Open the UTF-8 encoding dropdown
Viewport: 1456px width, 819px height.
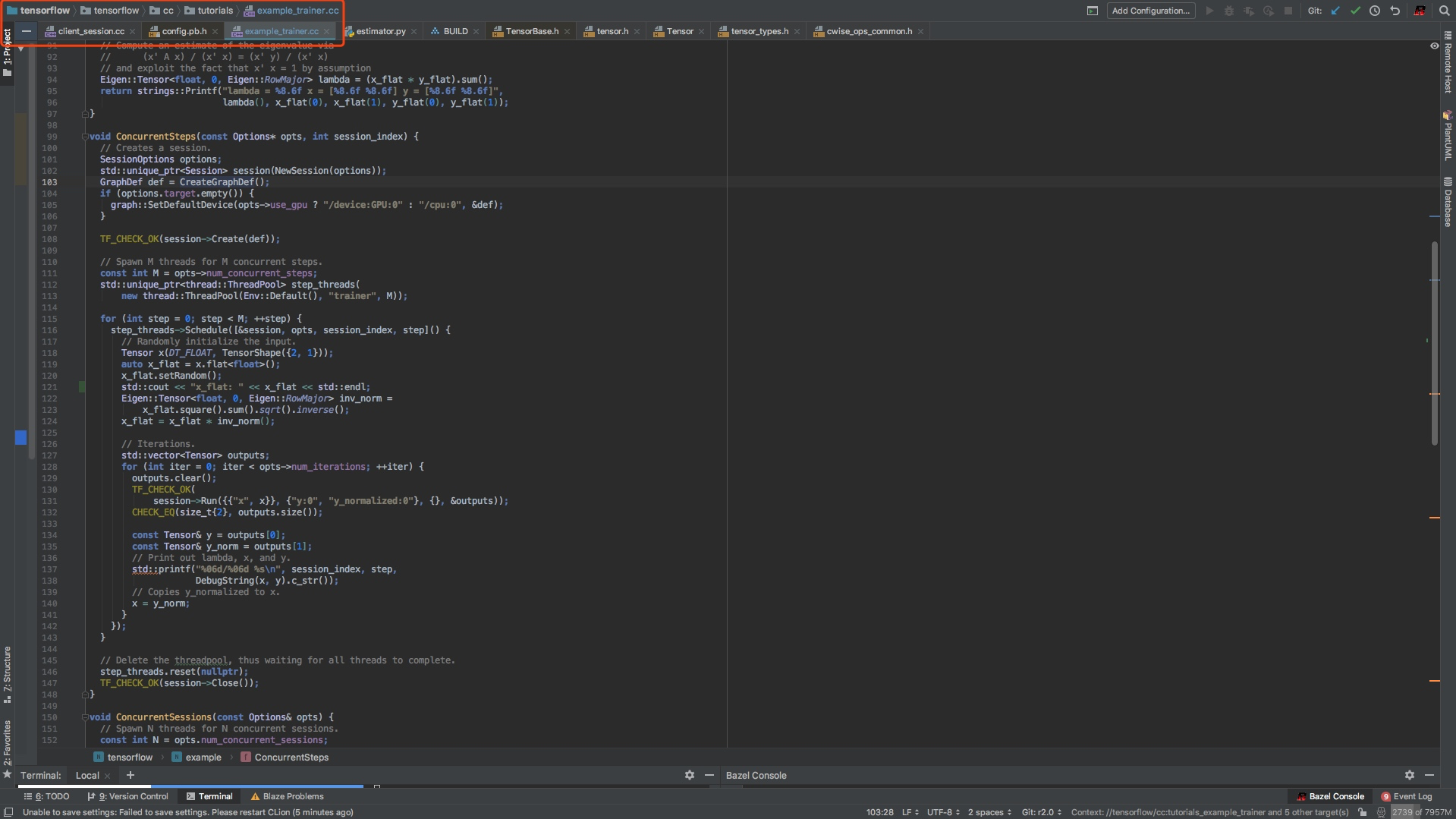tap(943, 812)
